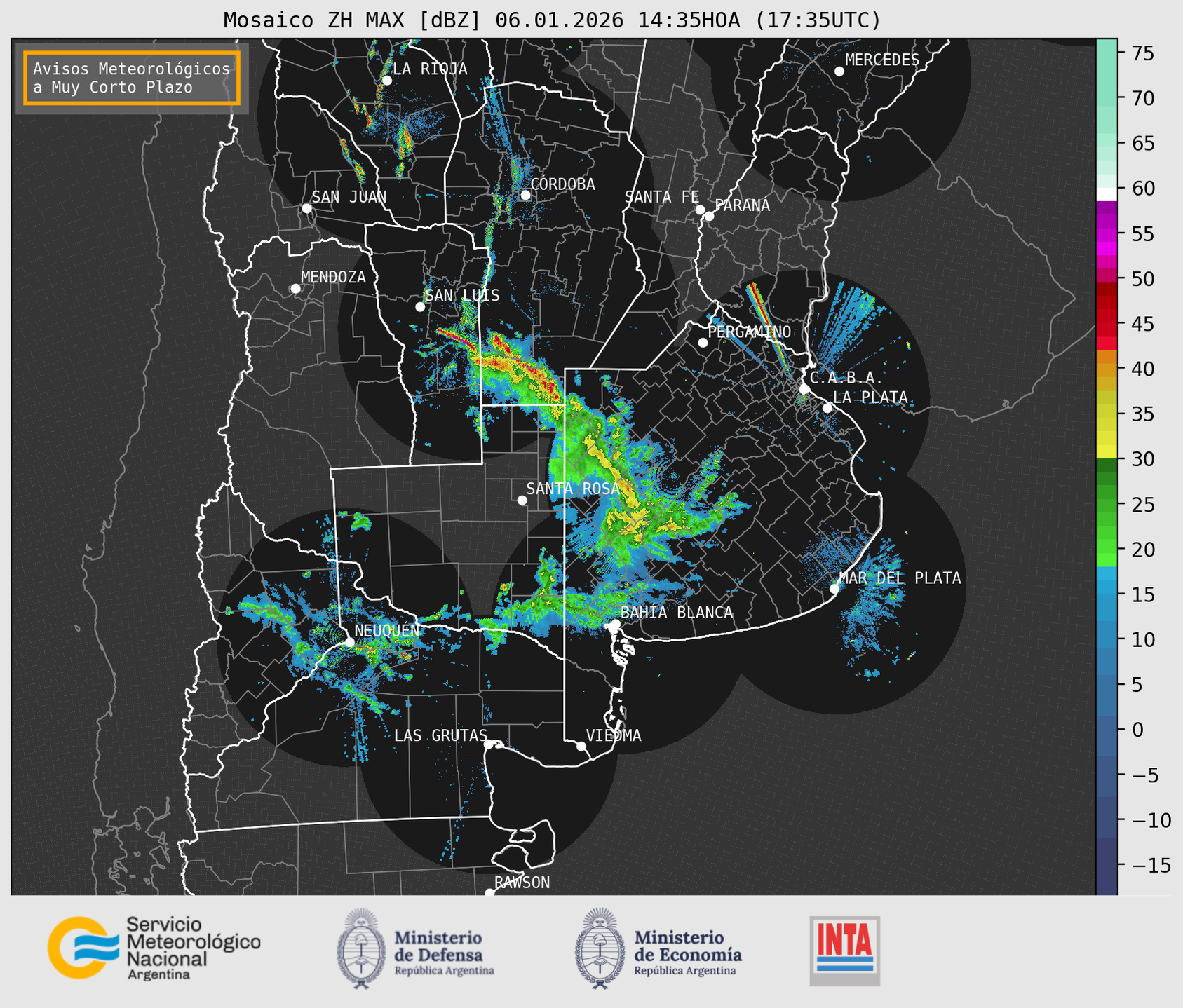Click the red INTA logo
Viewport: 1183px width, 1008px height.
tap(844, 950)
